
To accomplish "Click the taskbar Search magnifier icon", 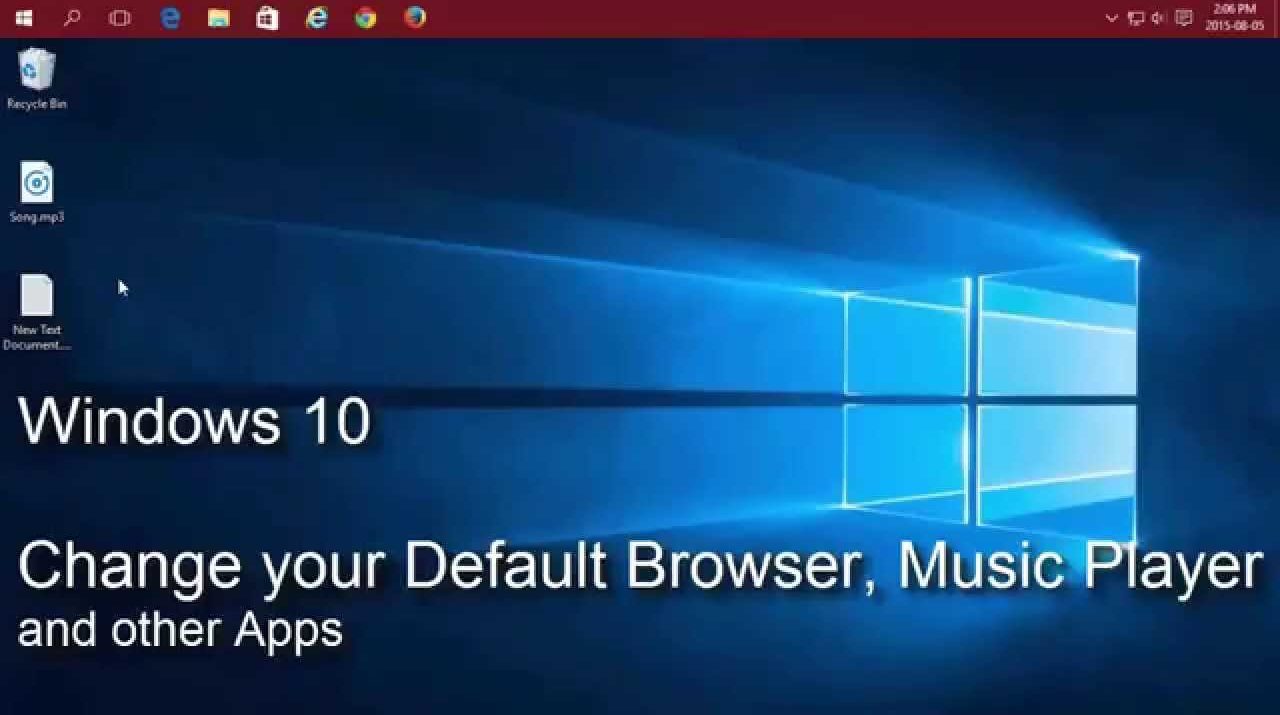I will [72, 18].
